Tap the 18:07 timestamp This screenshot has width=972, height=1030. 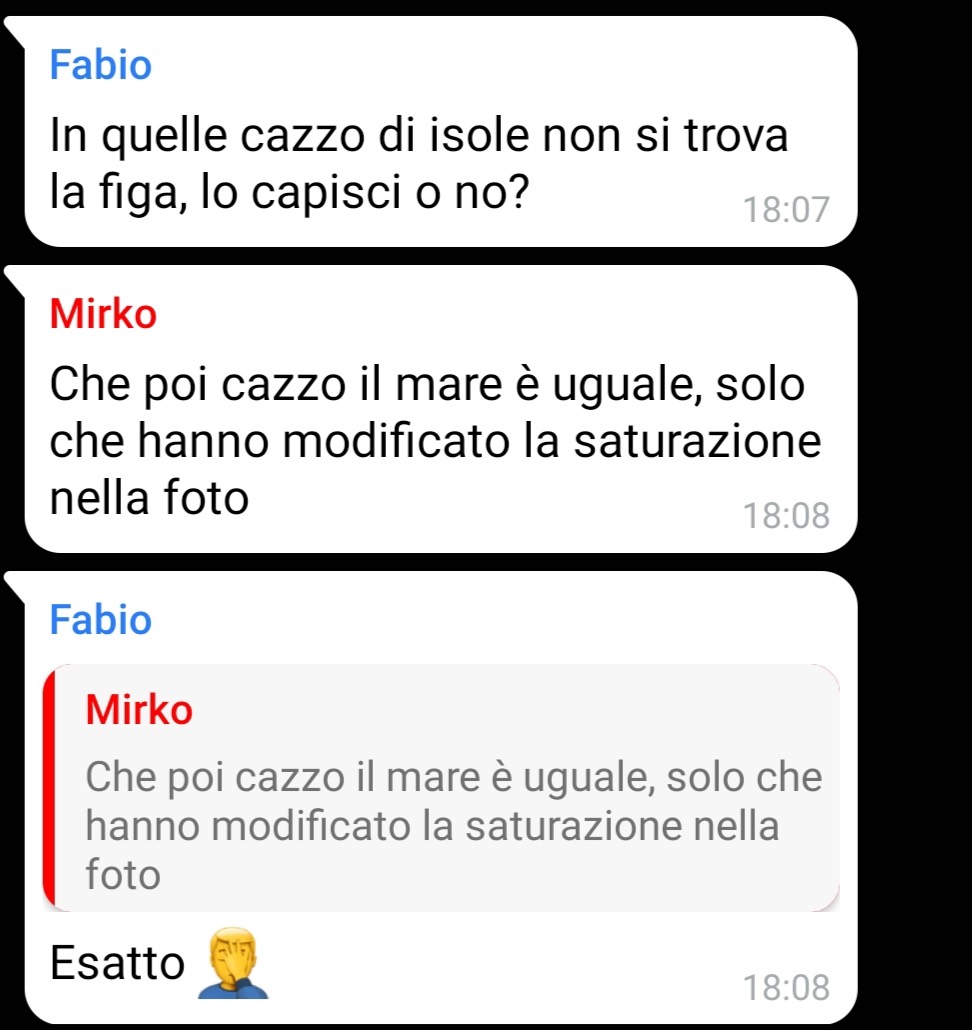[x=786, y=210]
